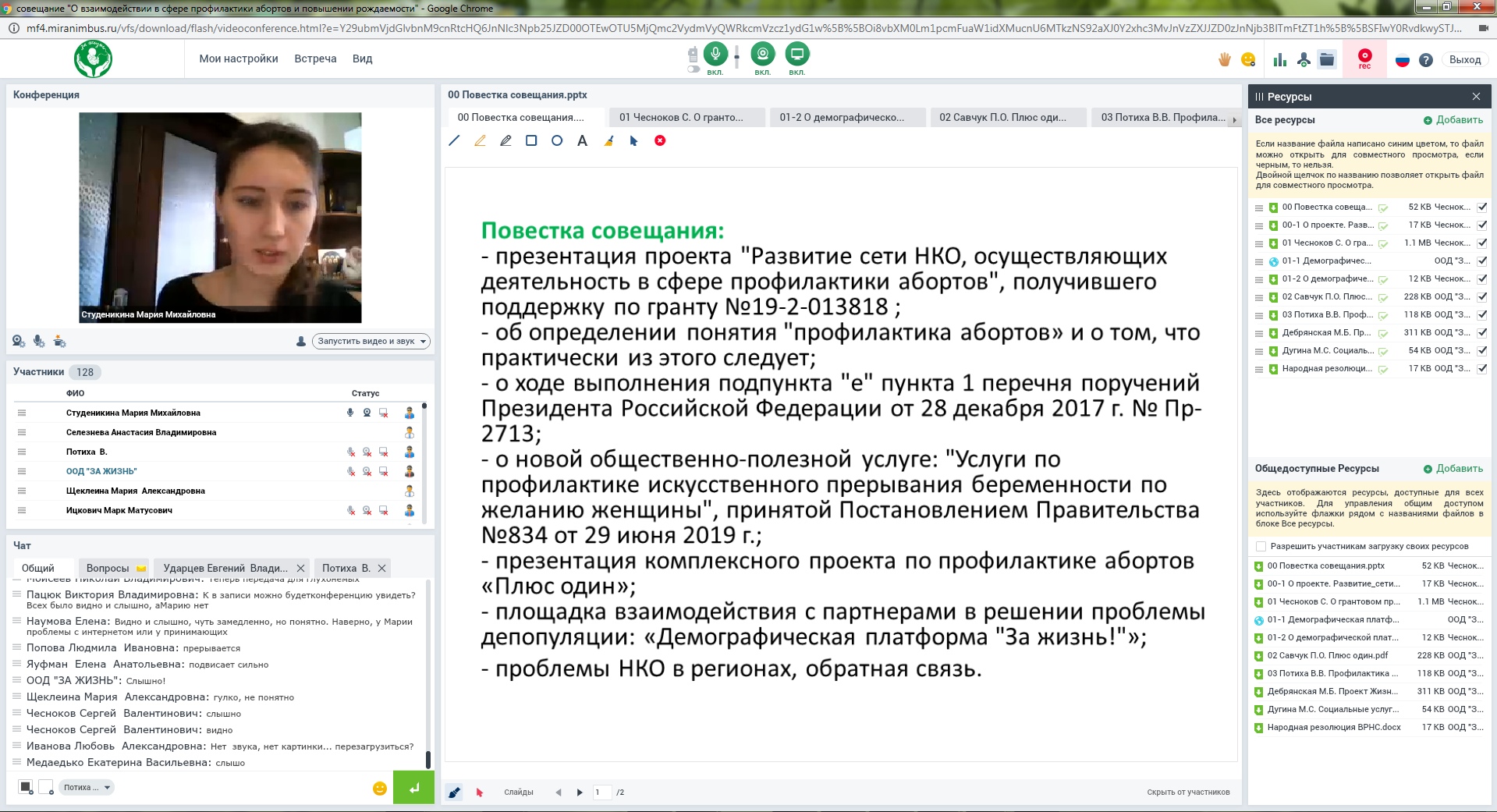Open the Russian flag language selector
The height and width of the screenshot is (812, 1497).
(1403, 60)
